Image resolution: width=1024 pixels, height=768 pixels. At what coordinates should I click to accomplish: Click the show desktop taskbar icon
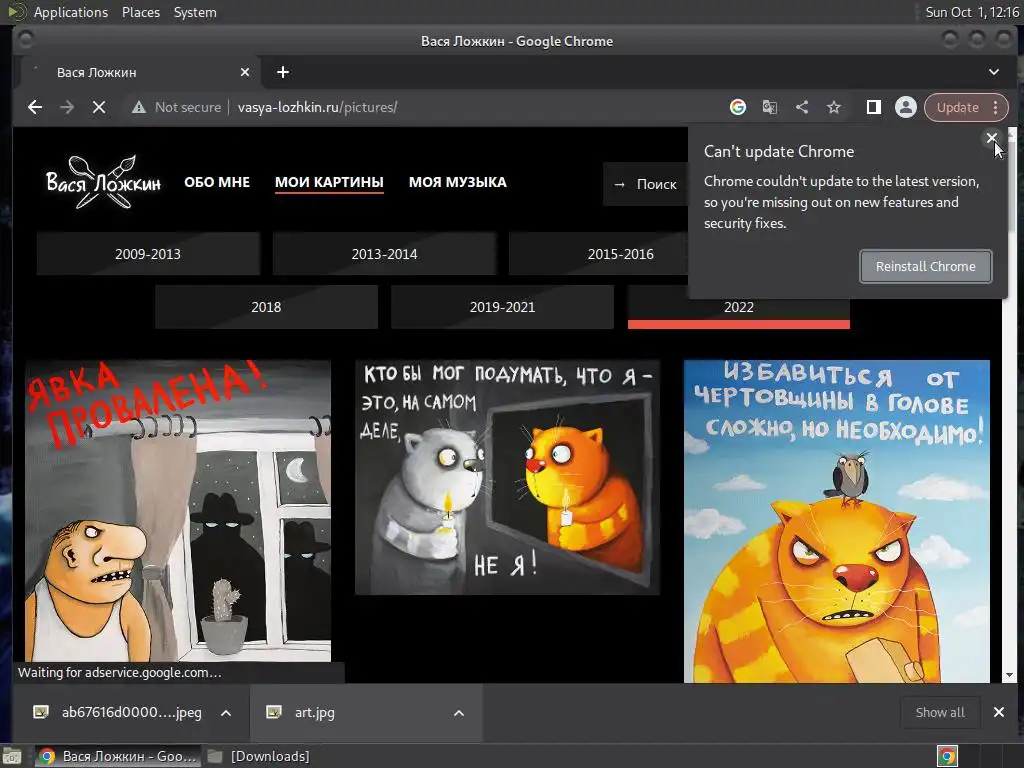click(12, 756)
